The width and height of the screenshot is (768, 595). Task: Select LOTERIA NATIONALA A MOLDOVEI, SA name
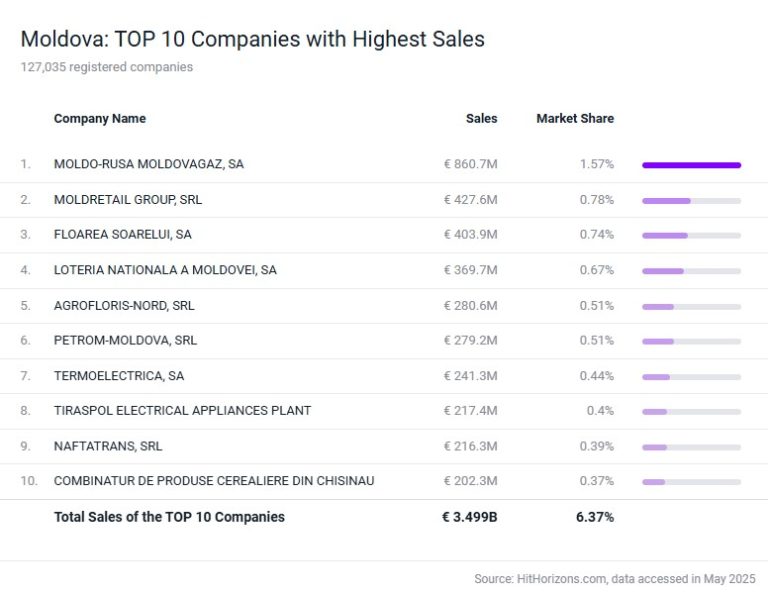(166, 270)
